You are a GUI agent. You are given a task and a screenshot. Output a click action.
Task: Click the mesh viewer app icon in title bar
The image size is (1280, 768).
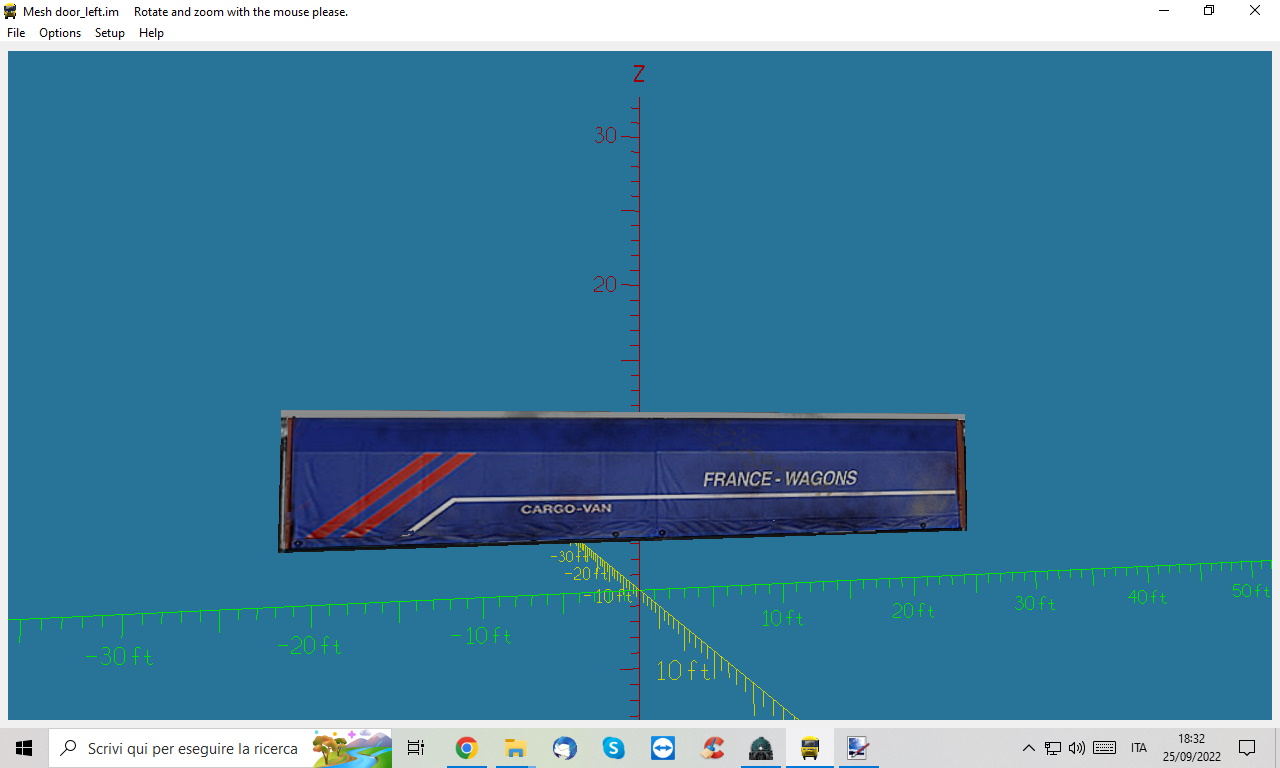[11, 11]
